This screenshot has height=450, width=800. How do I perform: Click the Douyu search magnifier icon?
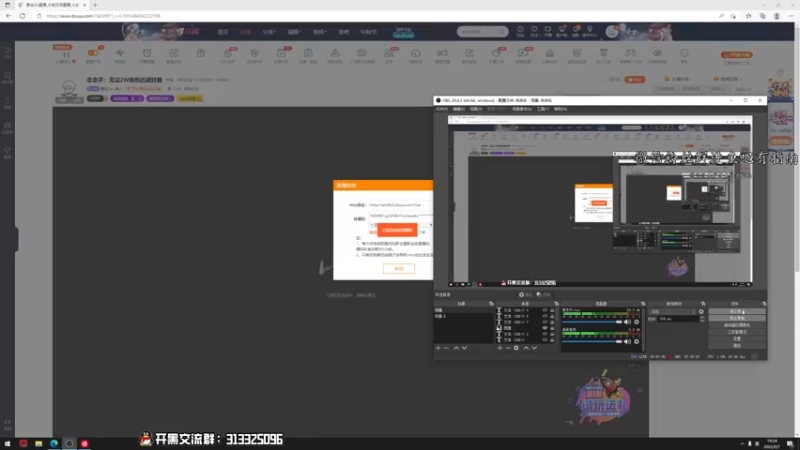click(x=502, y=32)
